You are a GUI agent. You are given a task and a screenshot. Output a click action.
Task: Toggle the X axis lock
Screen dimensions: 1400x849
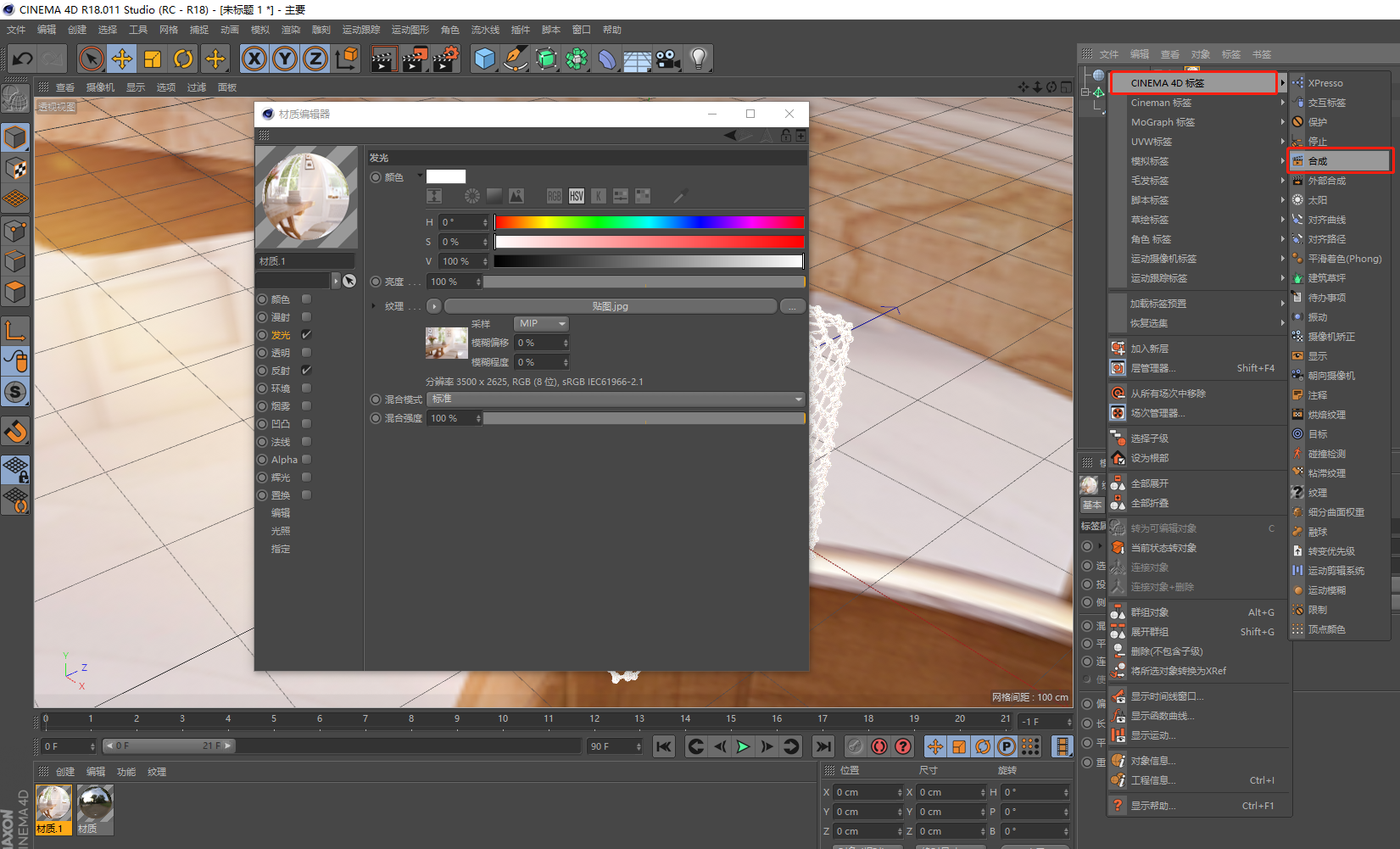(254, 59)
